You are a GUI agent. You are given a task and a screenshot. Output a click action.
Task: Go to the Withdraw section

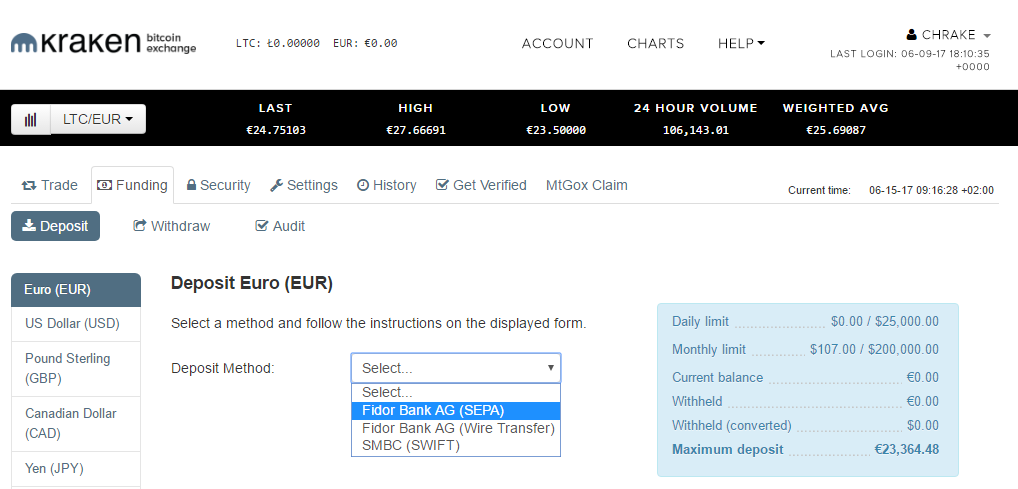(x=172, y=226)
